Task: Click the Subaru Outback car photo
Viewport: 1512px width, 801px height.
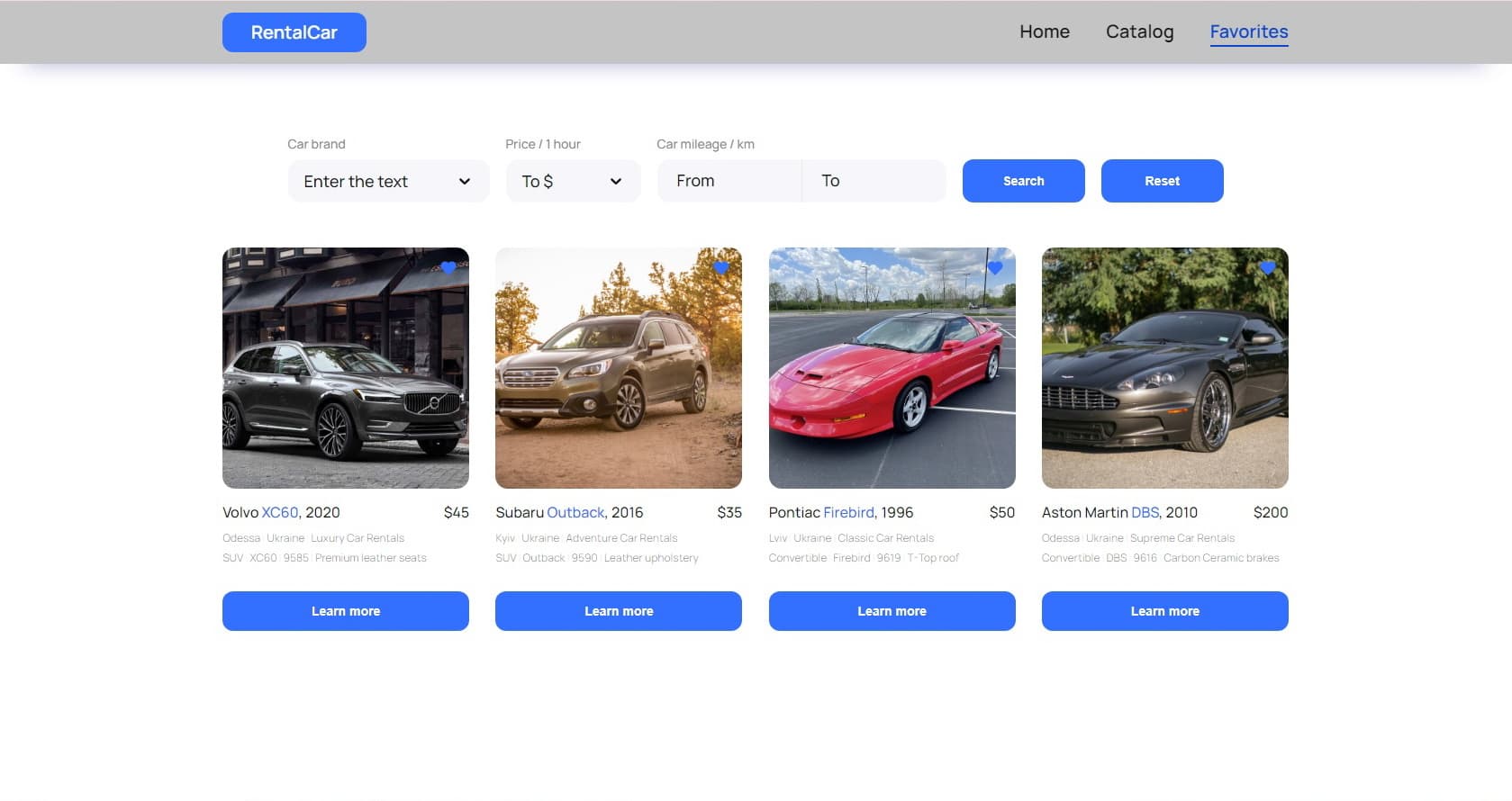Action: tap(619, 368)
